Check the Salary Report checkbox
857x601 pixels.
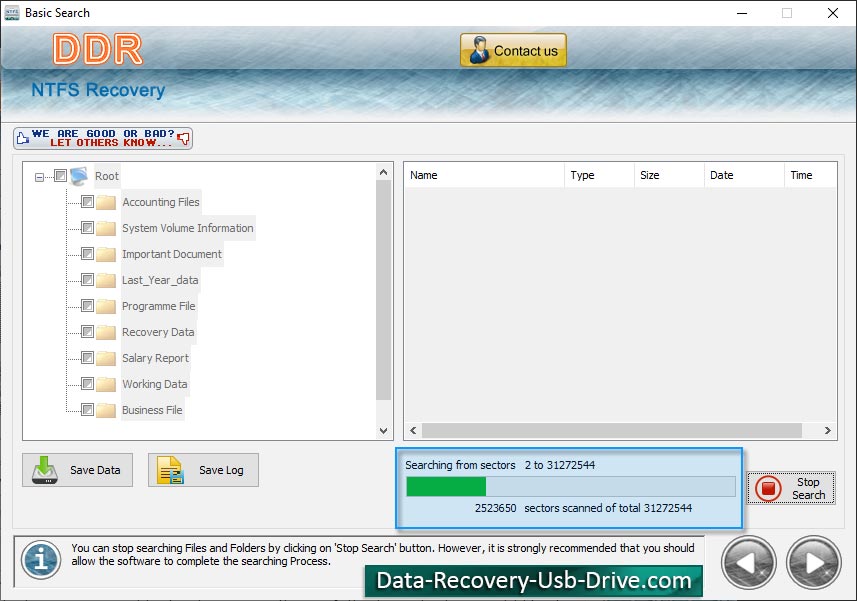tap(87, 357)
